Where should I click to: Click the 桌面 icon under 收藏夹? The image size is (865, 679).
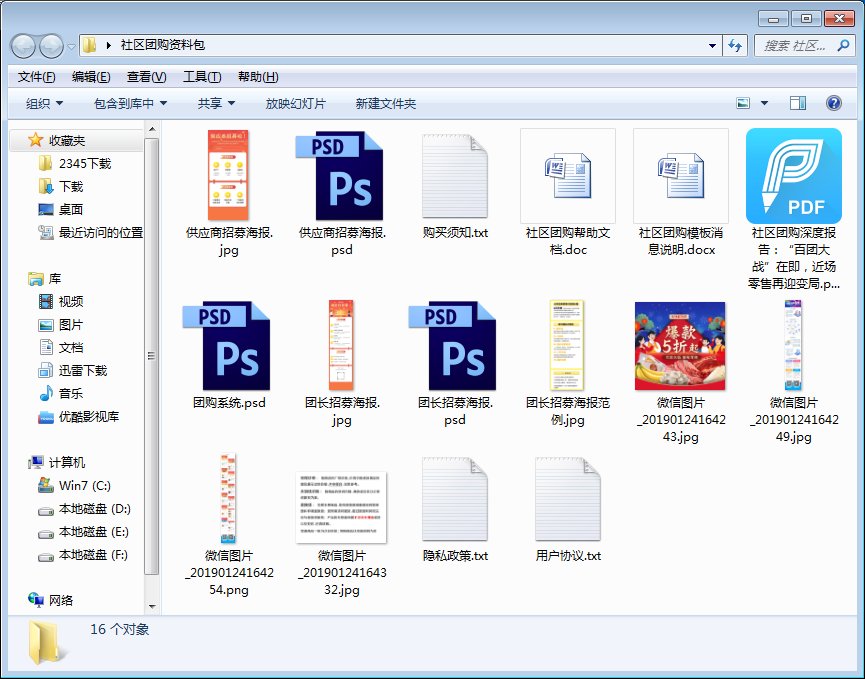(x=48, y=211)
